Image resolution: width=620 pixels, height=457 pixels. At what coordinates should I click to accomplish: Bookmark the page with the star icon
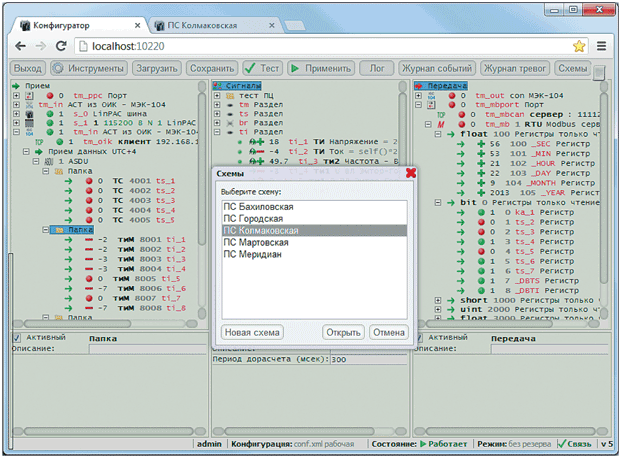(x=579, y=46)
